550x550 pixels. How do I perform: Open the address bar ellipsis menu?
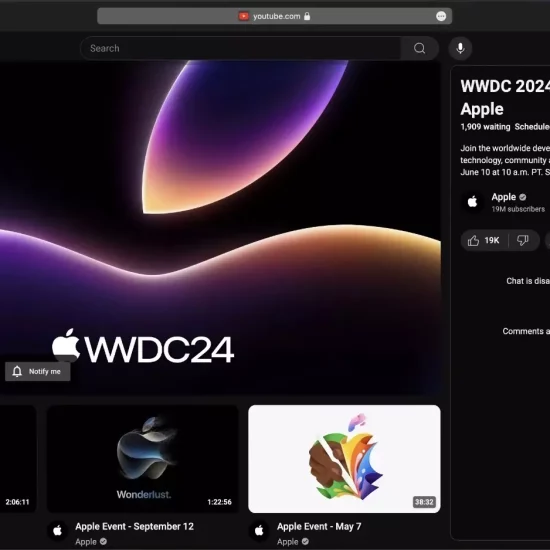tap(441, 16)
